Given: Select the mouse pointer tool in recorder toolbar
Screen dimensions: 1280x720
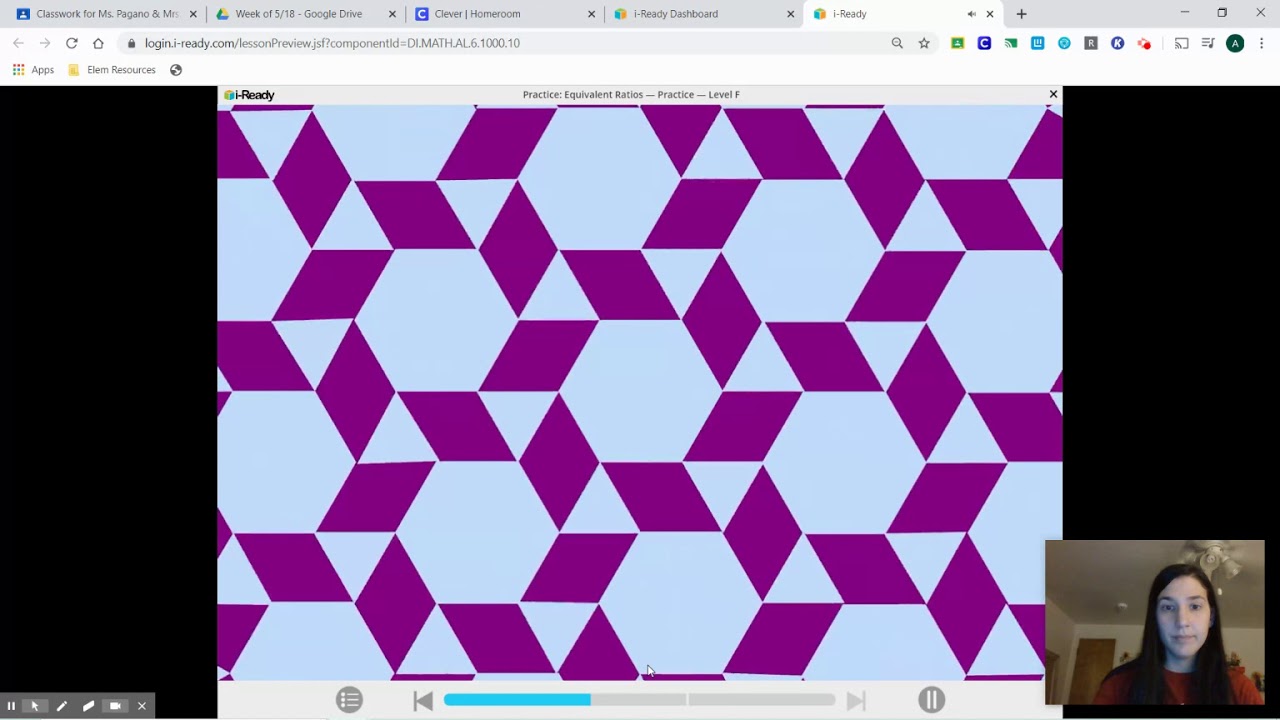Looking at the screenshot, I should pyautogui.click(x=35, y=706).
